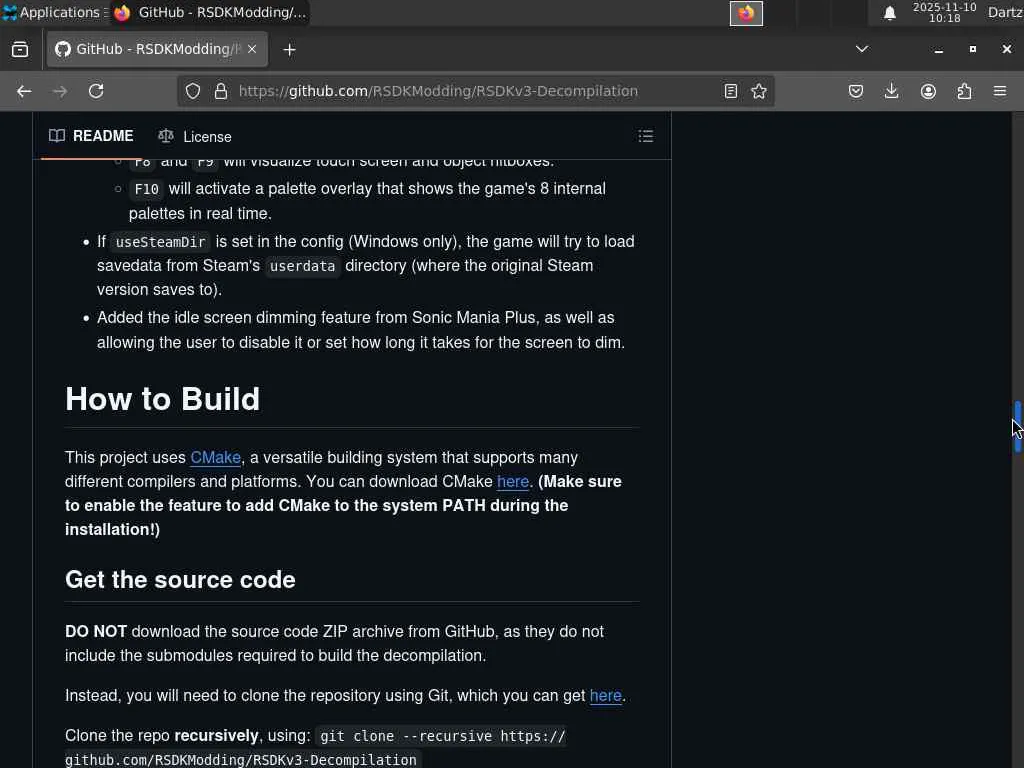This screenshot has width=1024, height=768.
Task: Expand the list all tabs chevron
Action: 862,49
